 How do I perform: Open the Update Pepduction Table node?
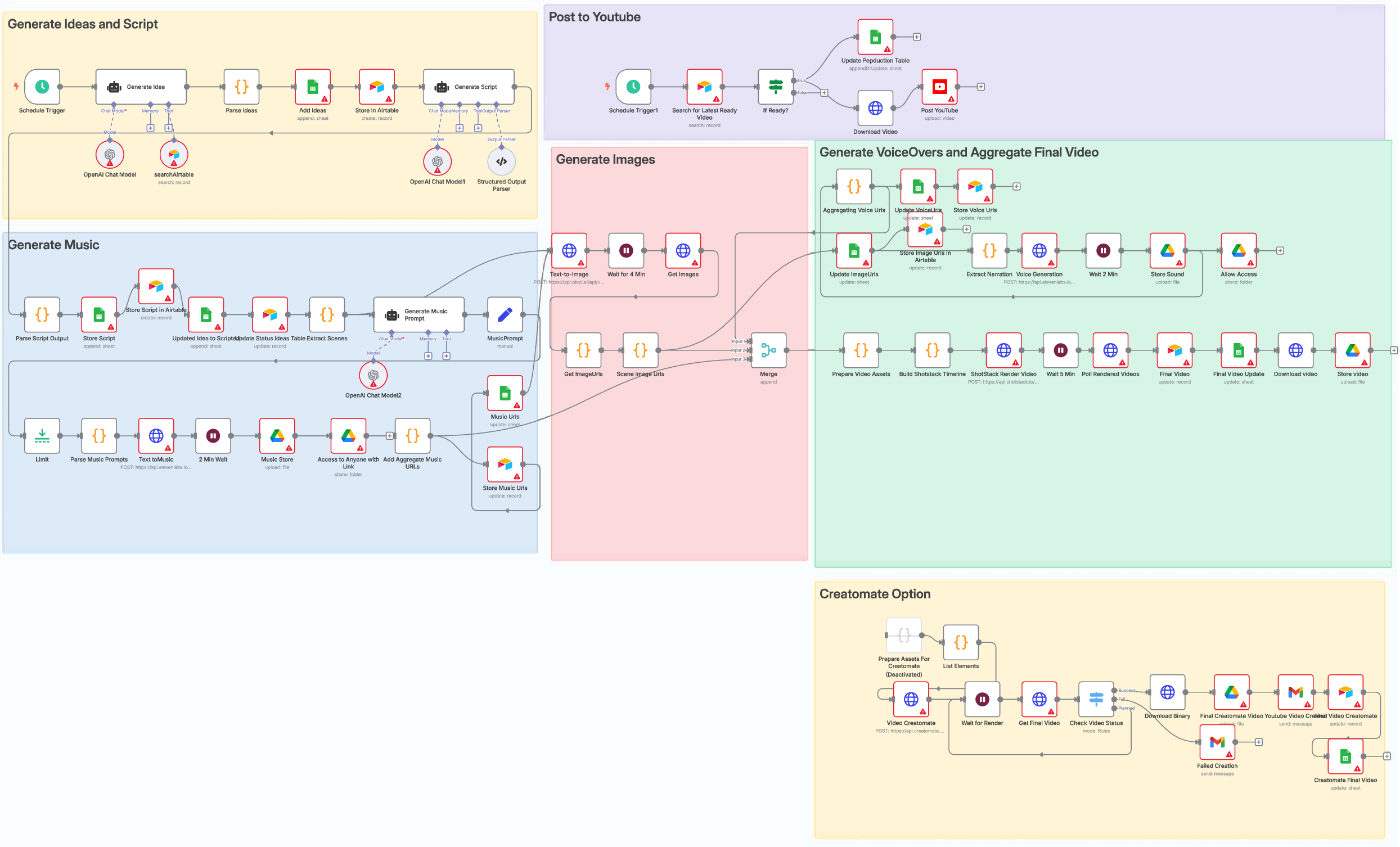(876, 37)
